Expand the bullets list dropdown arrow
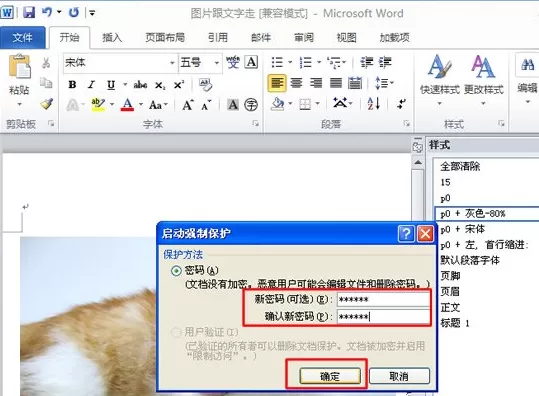Viewport: 539px width, 396px height. pos(290,62)
